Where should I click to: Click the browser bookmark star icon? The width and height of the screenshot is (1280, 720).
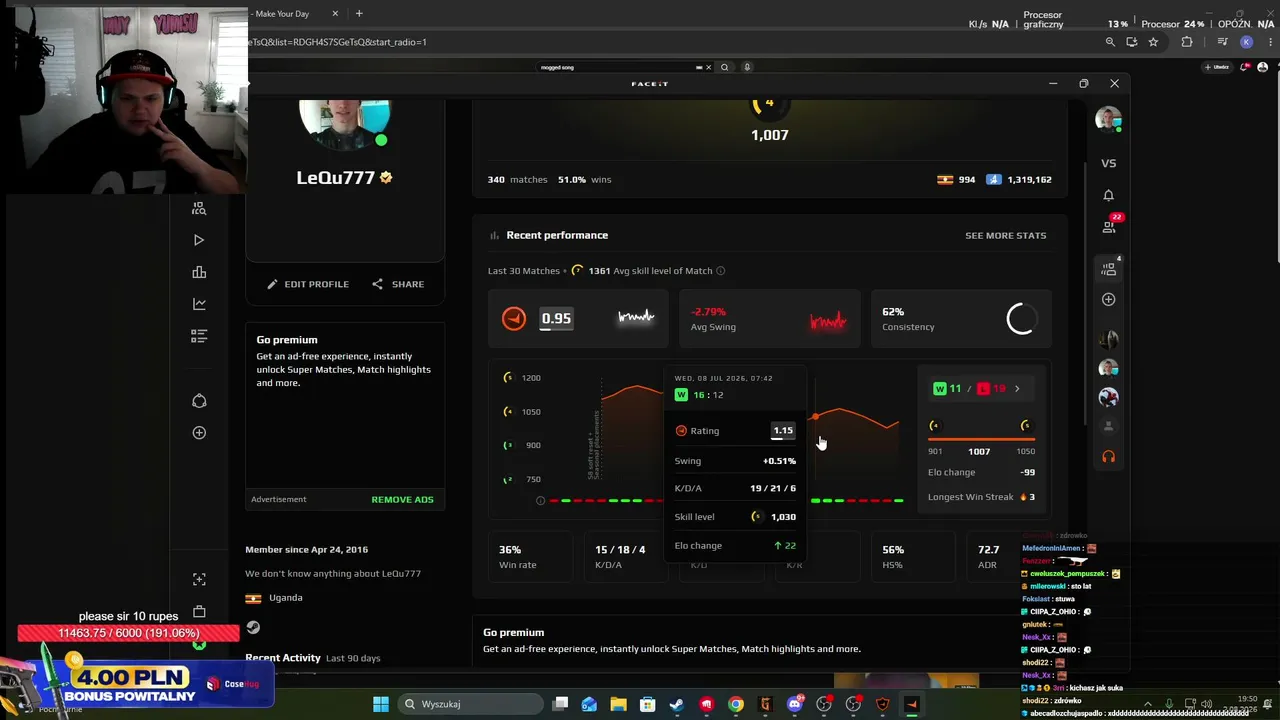1153,42
